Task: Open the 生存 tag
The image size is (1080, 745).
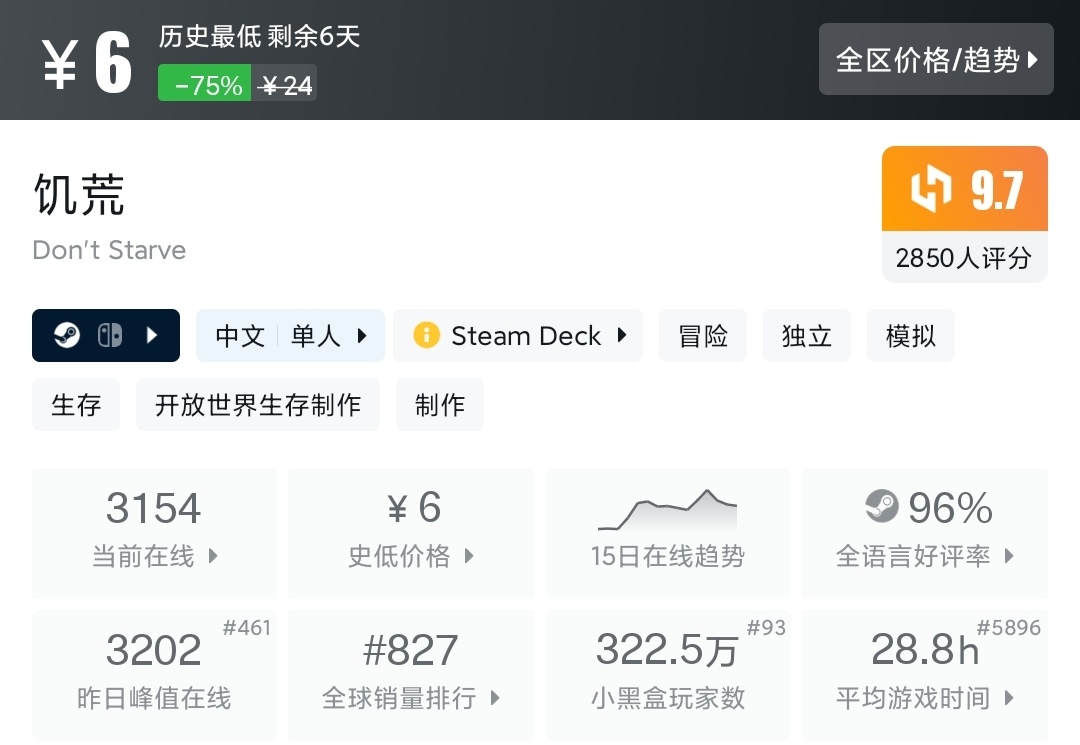Action: tap(76, 404)
